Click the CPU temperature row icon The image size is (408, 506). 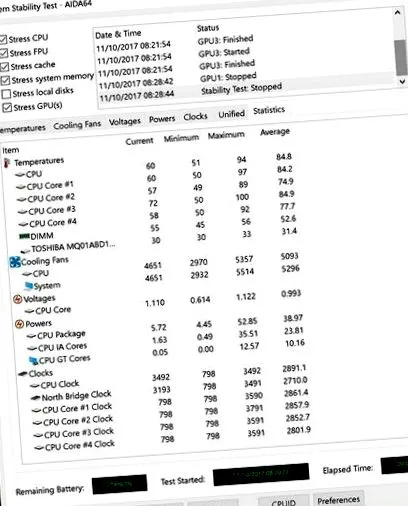20,174
